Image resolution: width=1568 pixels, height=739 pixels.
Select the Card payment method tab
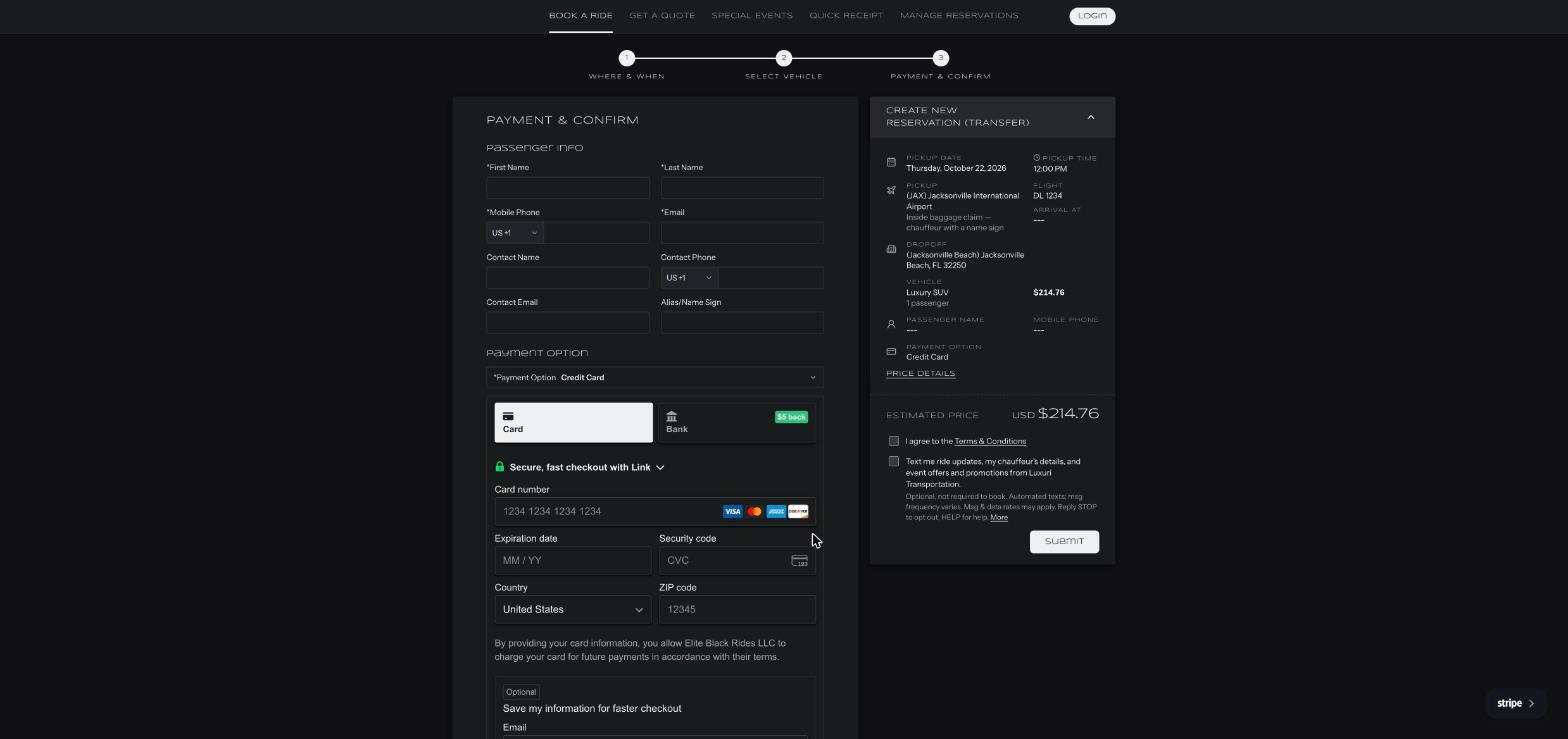[x=574, y=423]
